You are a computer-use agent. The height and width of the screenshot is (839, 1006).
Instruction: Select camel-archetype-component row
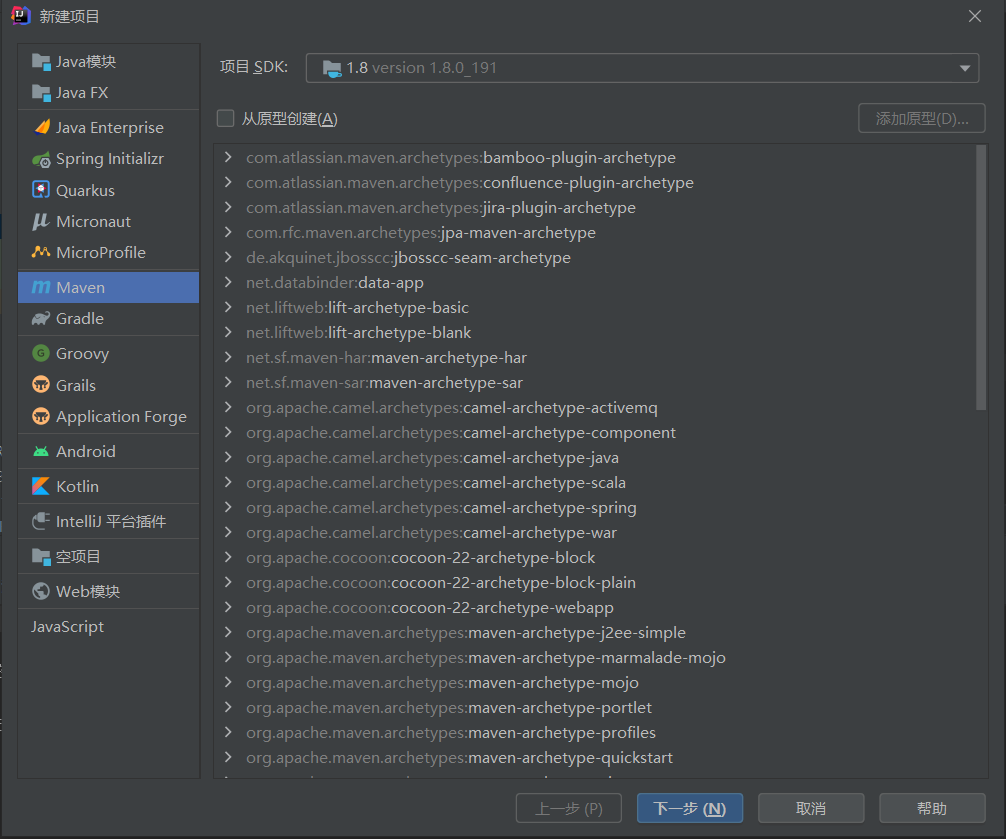coord(594,432)
